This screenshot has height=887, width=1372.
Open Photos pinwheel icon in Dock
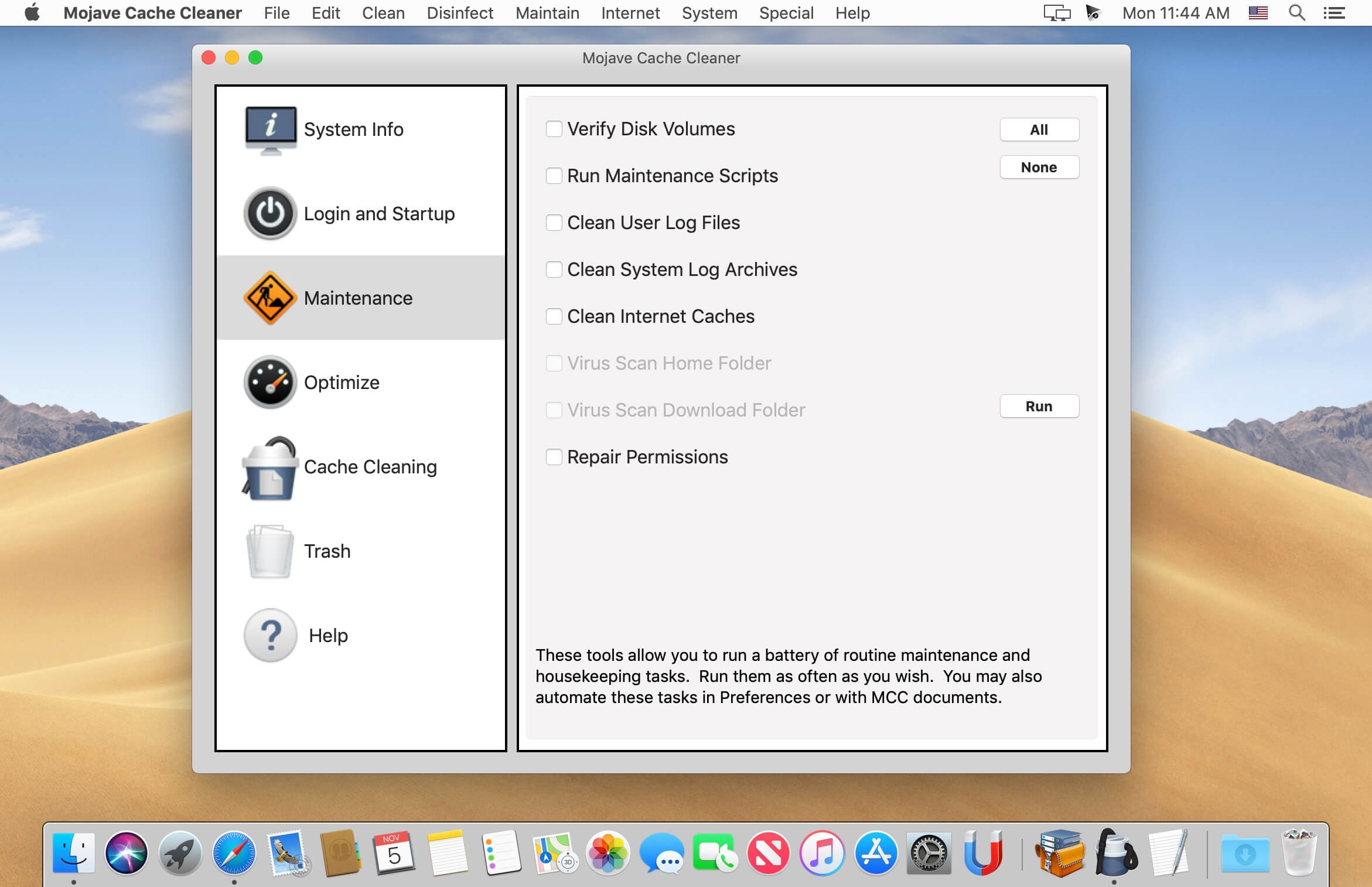[608, 852]
